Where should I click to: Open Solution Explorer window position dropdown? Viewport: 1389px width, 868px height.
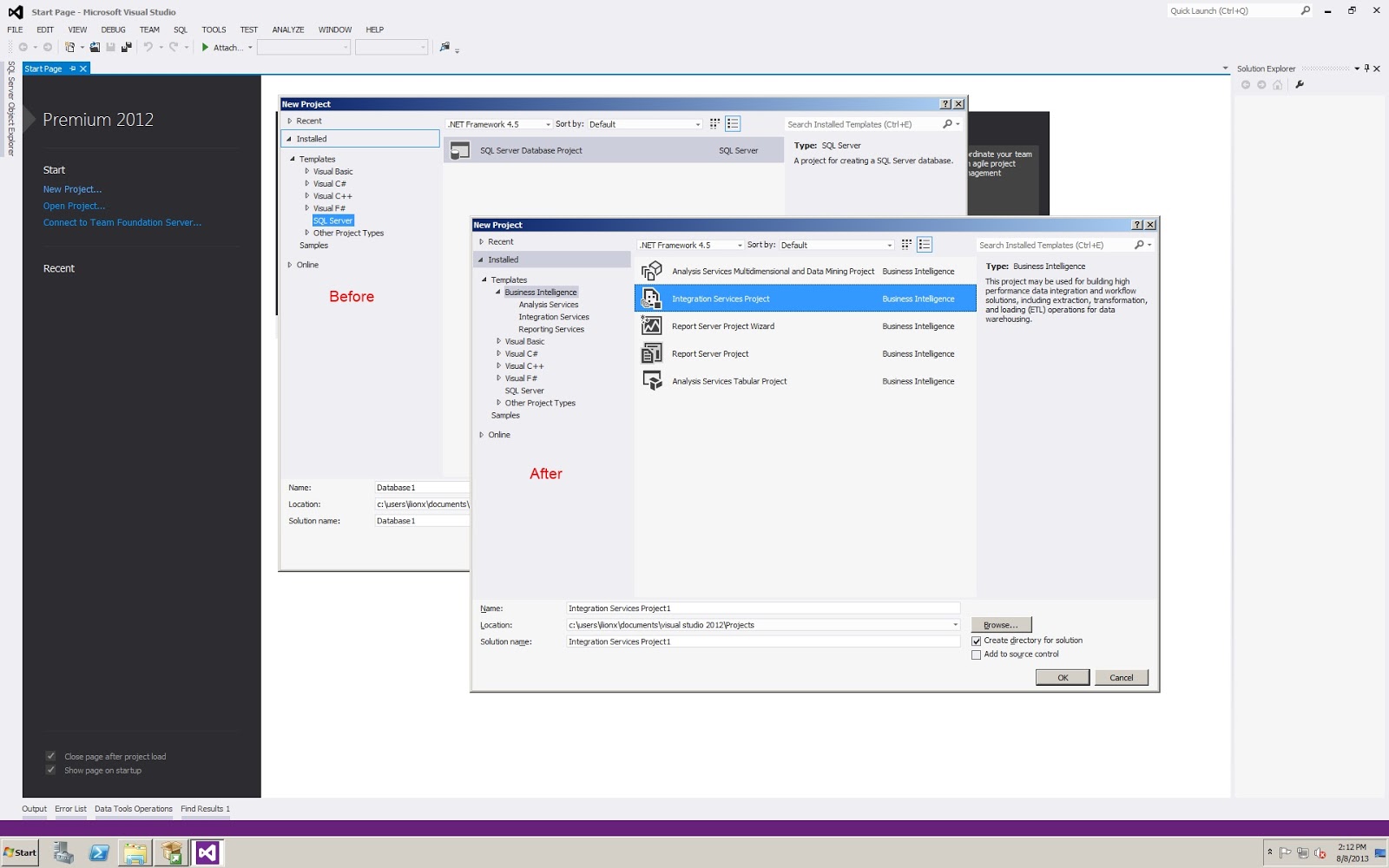[x=1357, y=69]
